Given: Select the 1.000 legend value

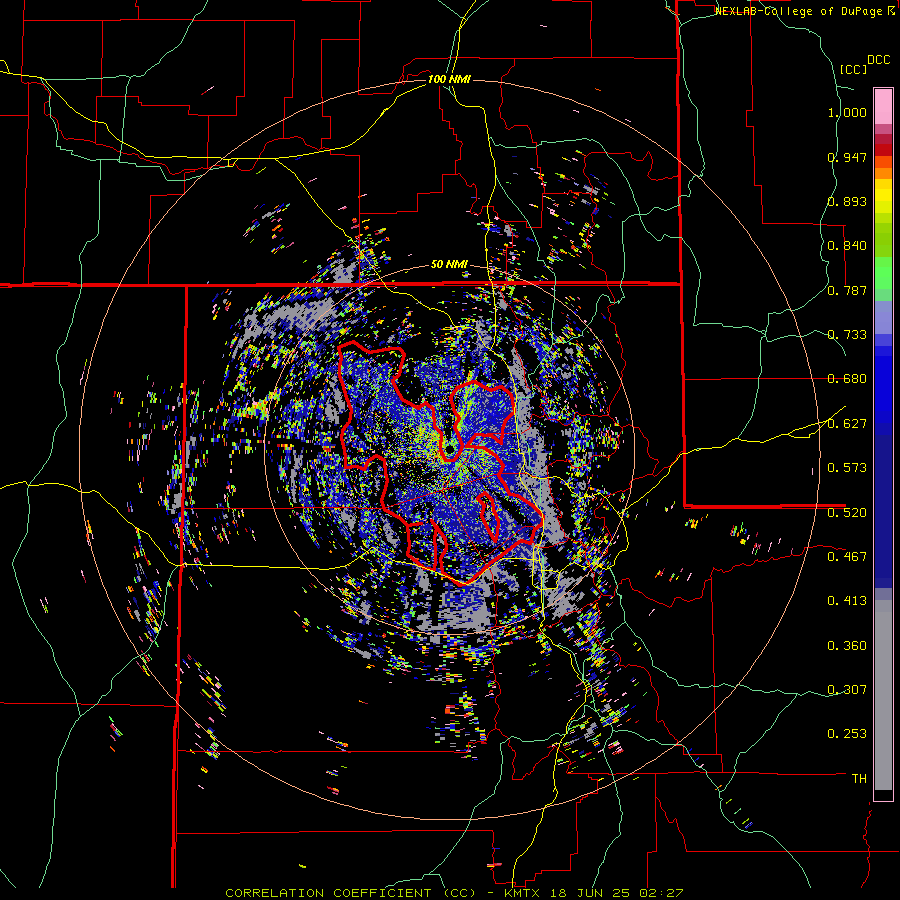Looking at the screenshot, I should click(847, 112).
